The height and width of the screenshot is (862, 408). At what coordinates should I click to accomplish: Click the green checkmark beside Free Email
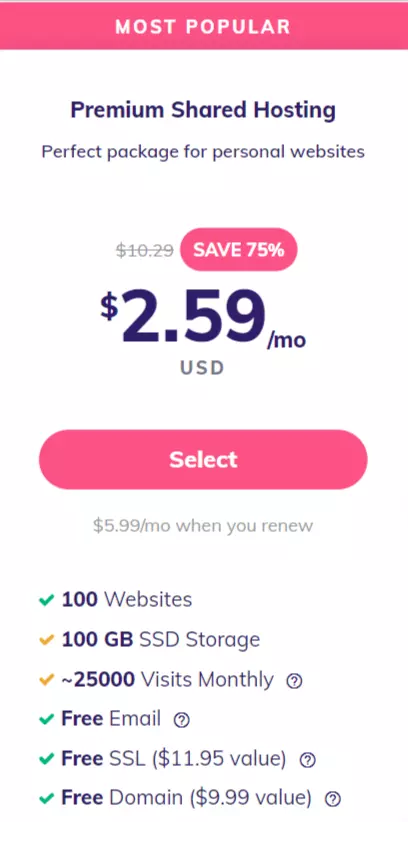[46, 719]
